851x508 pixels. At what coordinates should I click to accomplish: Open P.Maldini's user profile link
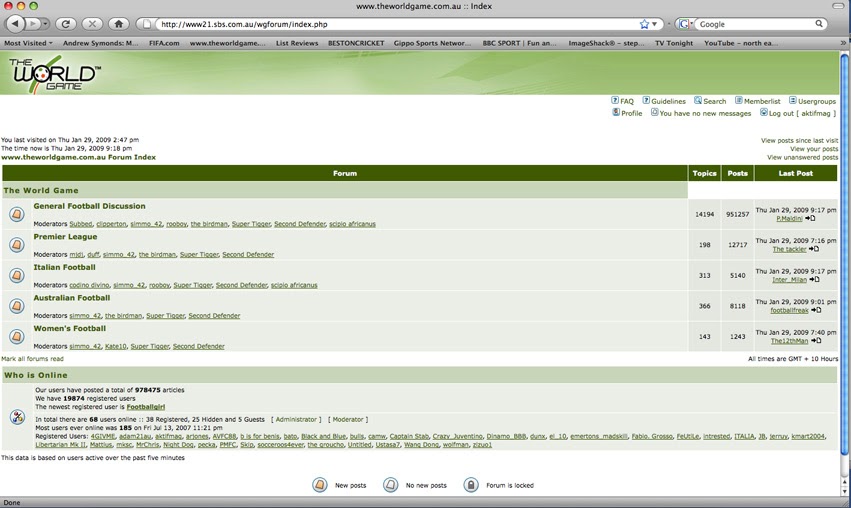789,219
